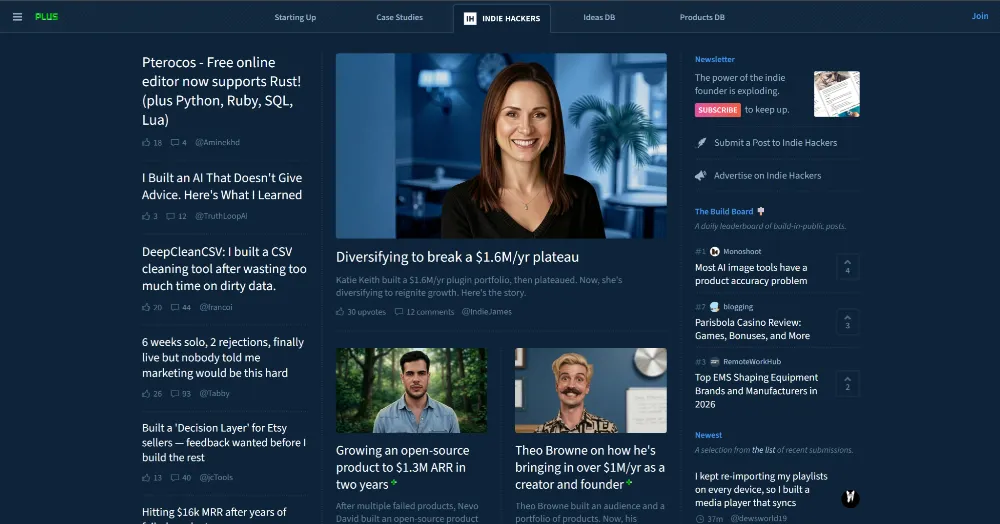Click the rocket icon beside Submit a Post

(701, 143)
